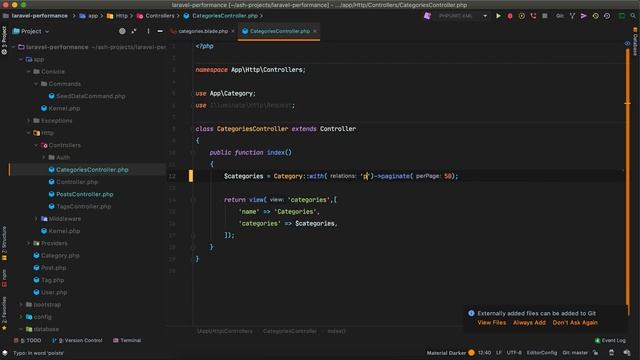Click the orange warning stripe in the editor scrollbar

[627, 103]
